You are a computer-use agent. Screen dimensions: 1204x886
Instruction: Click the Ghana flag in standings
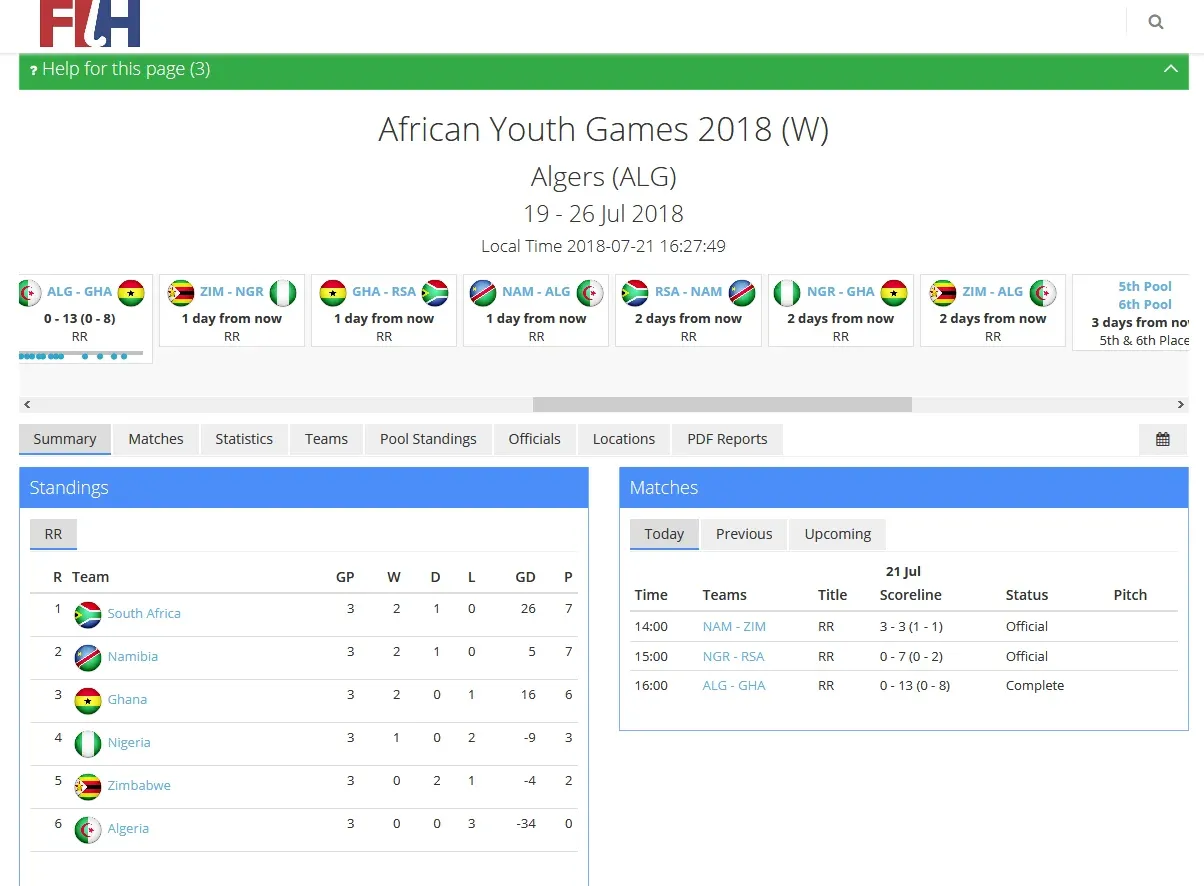pyautogui.click(x=88, y=700)
